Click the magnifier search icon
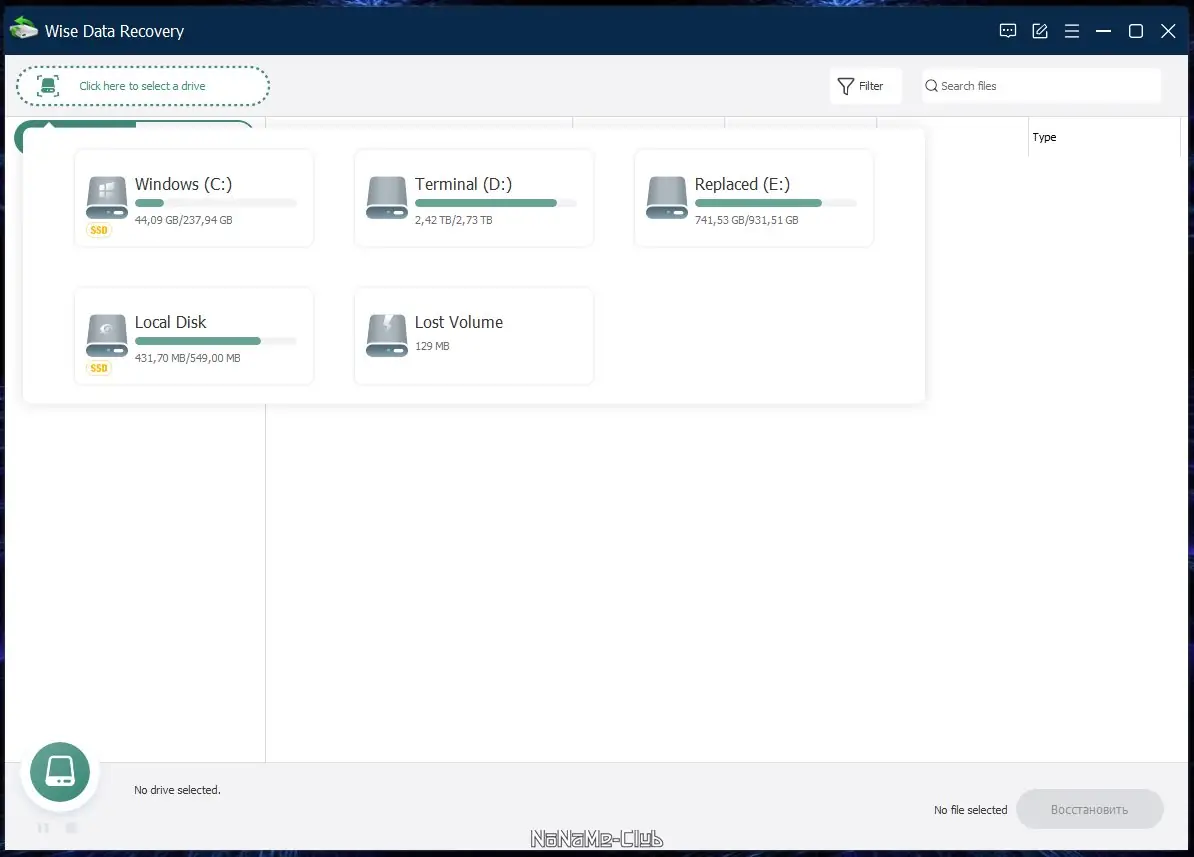 pyautogui.click(x=931, y=86)
